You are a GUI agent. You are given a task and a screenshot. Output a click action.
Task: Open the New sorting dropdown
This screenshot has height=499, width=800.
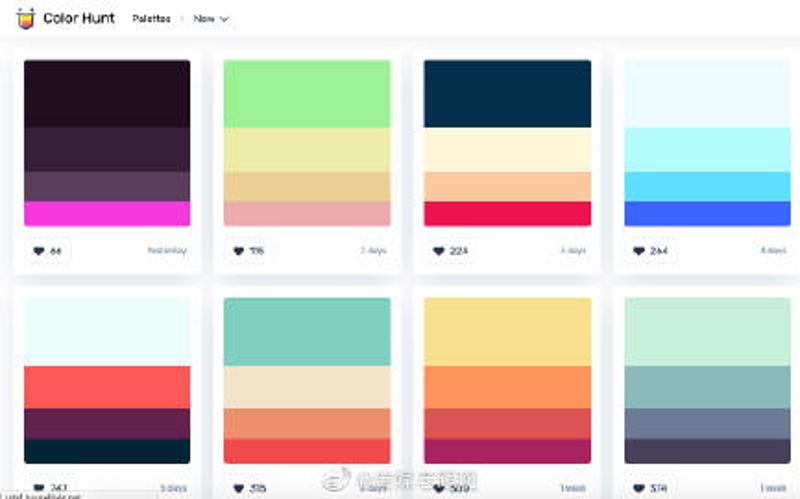pyautogui.click(x=211, y=18)
